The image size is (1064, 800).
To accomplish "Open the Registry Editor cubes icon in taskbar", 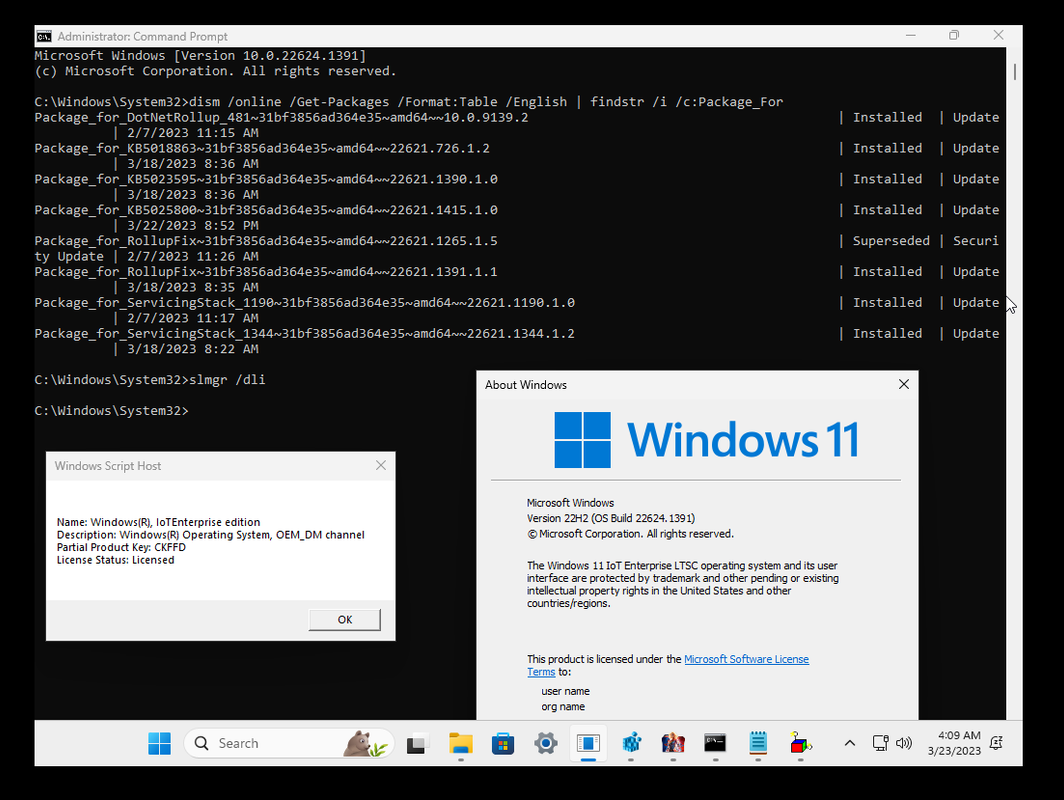I will [x=631, y=744].
